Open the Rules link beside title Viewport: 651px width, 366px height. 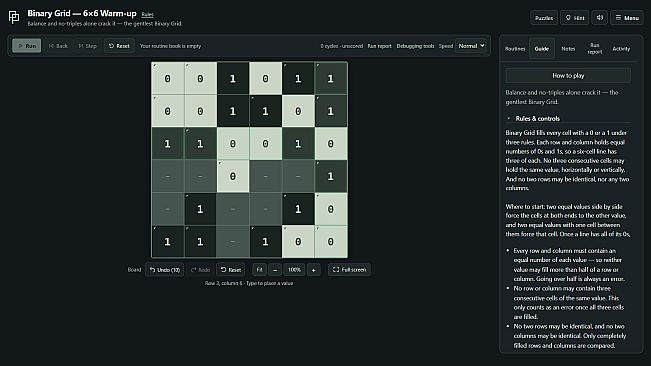147,15
